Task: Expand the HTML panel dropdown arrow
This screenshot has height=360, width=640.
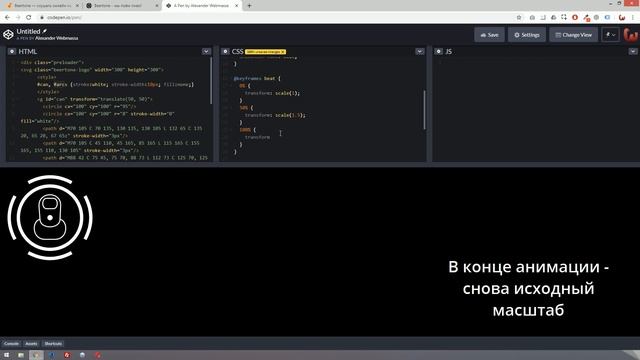Action: click(x=206, y=51)
